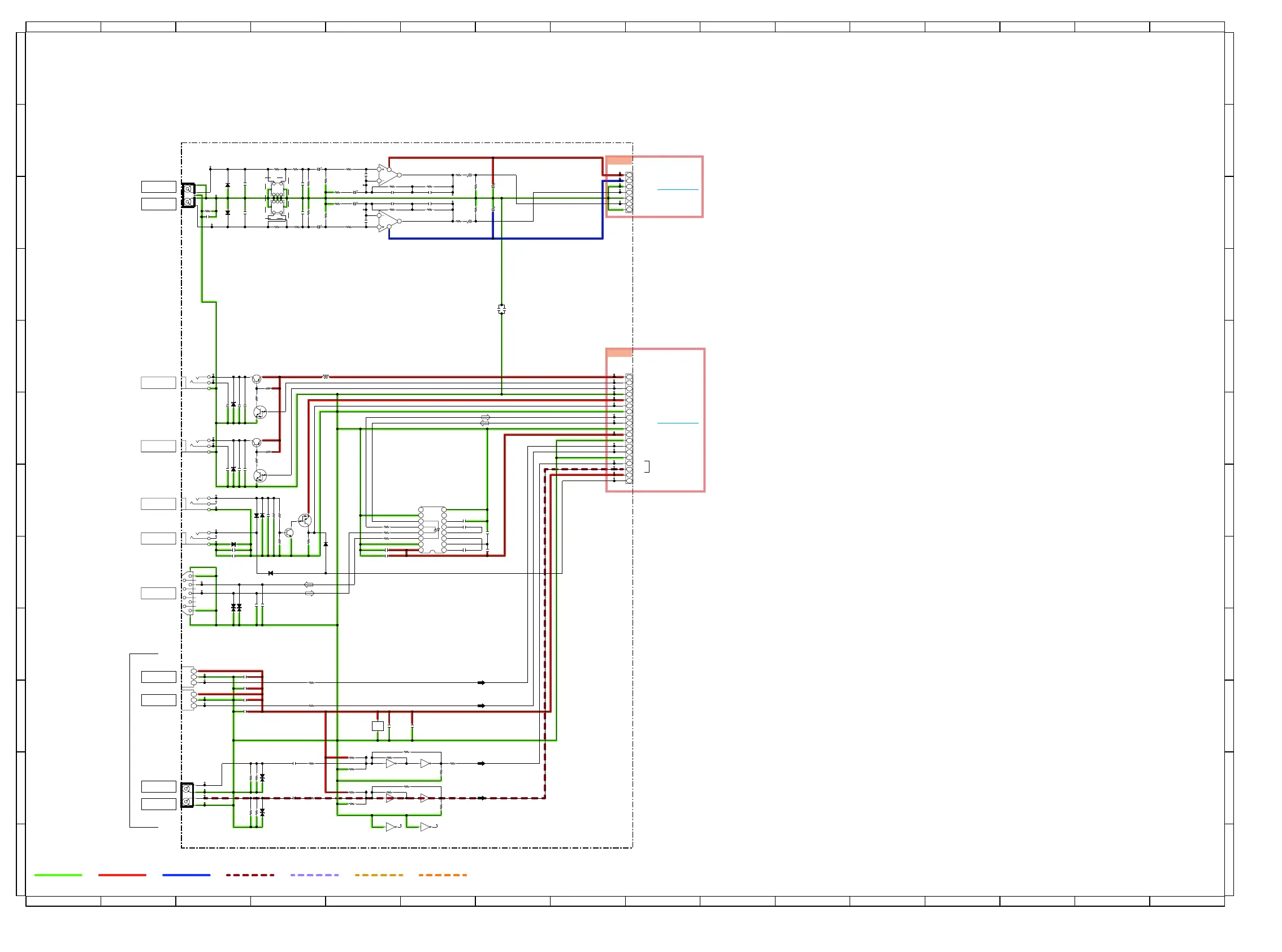
Task: Select the D-sub connector on the left edge
Action: tap(188, 593)
